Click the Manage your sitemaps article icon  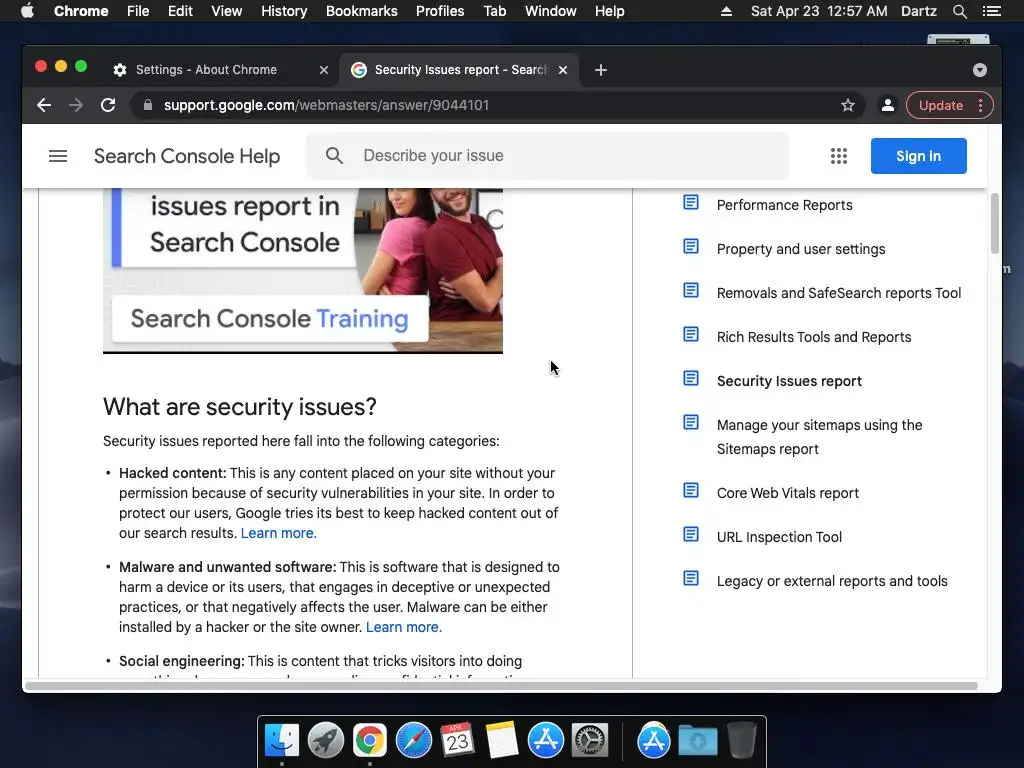coord(691,422)
